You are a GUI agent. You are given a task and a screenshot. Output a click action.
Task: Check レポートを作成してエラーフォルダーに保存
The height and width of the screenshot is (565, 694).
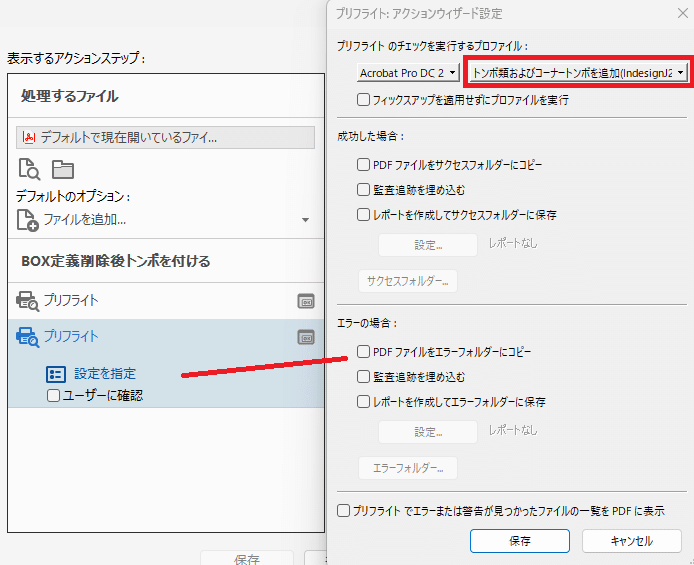pos(363,402)
